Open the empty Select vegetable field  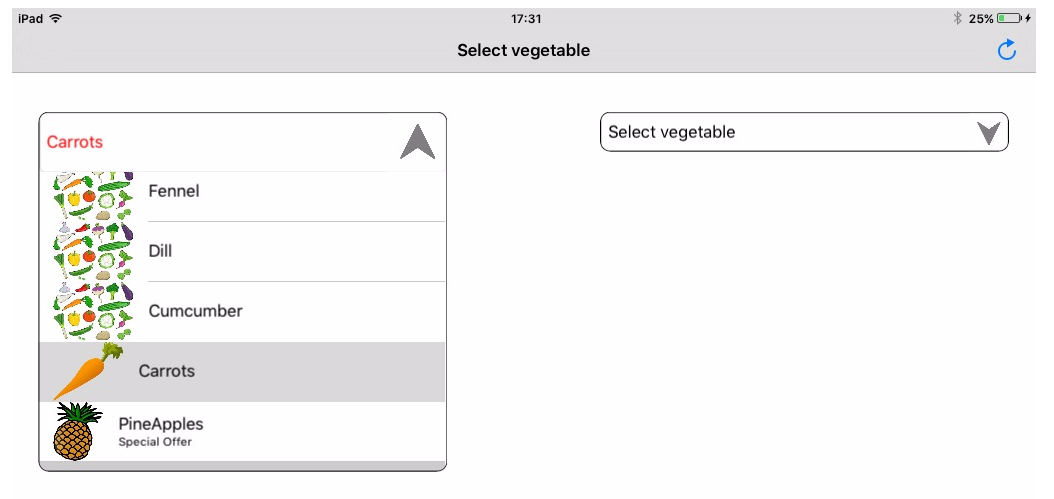[x=780, y=132]
